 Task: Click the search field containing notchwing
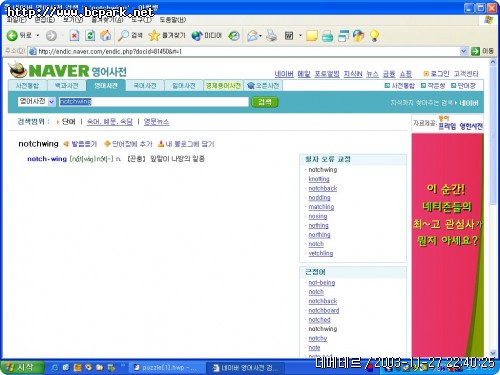[x=153, y=102]
